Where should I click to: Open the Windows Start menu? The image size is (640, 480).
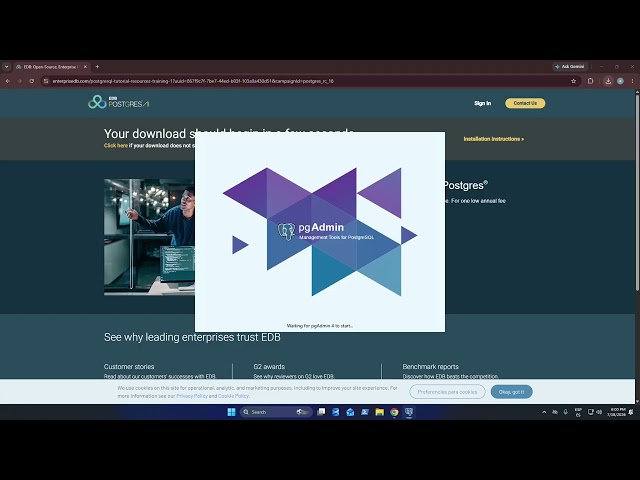[231, 412]
